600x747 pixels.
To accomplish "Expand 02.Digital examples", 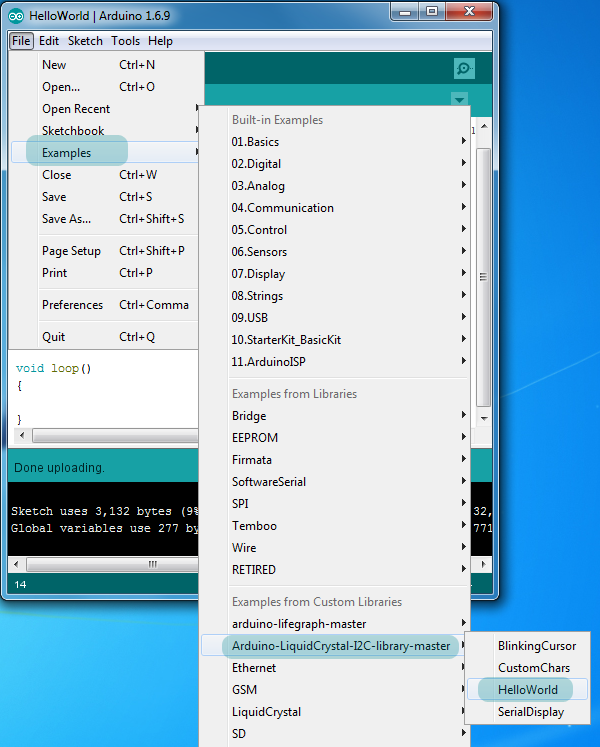I will pos(335,164).
